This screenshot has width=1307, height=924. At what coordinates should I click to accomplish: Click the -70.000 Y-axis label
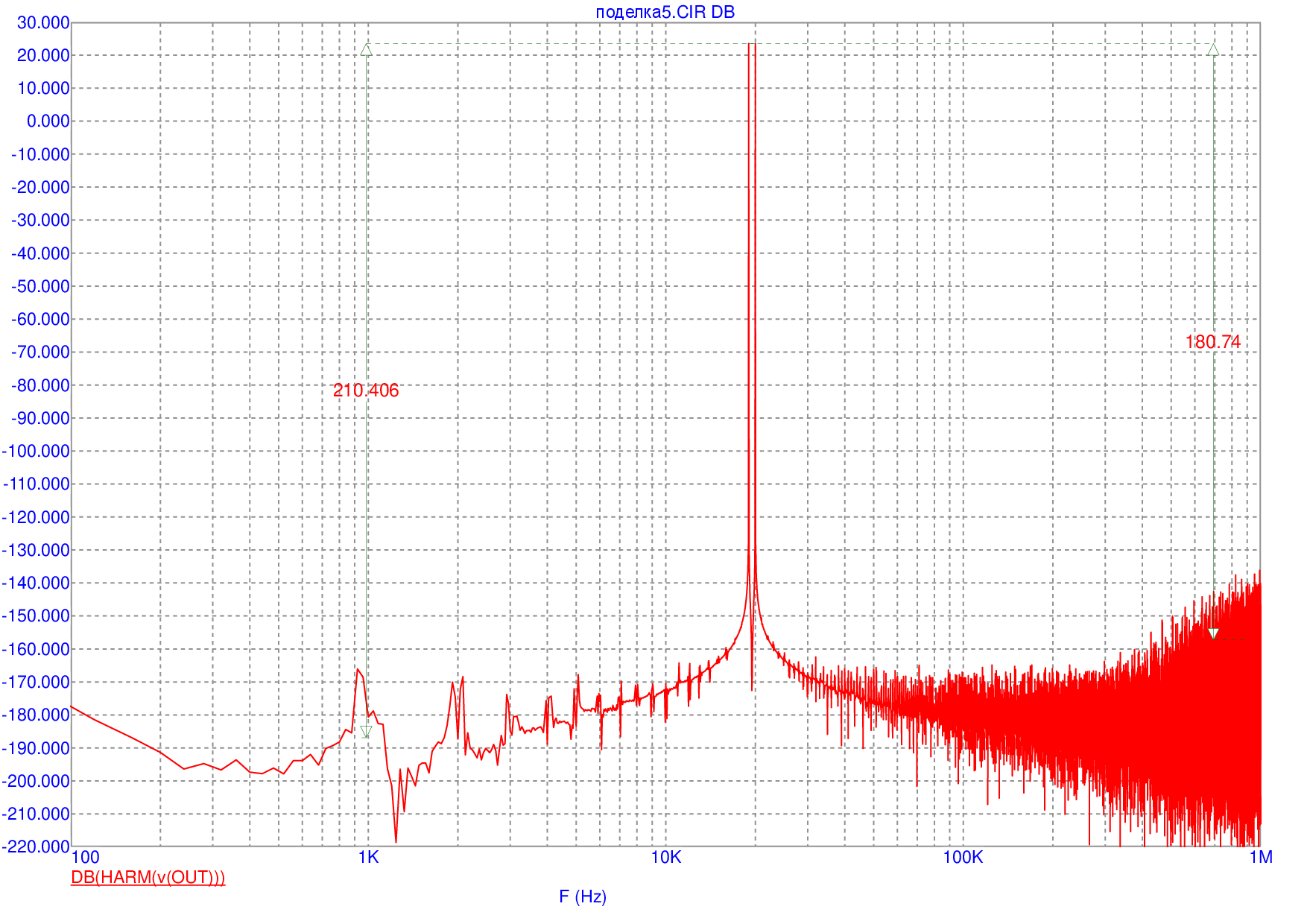point(40,352)
